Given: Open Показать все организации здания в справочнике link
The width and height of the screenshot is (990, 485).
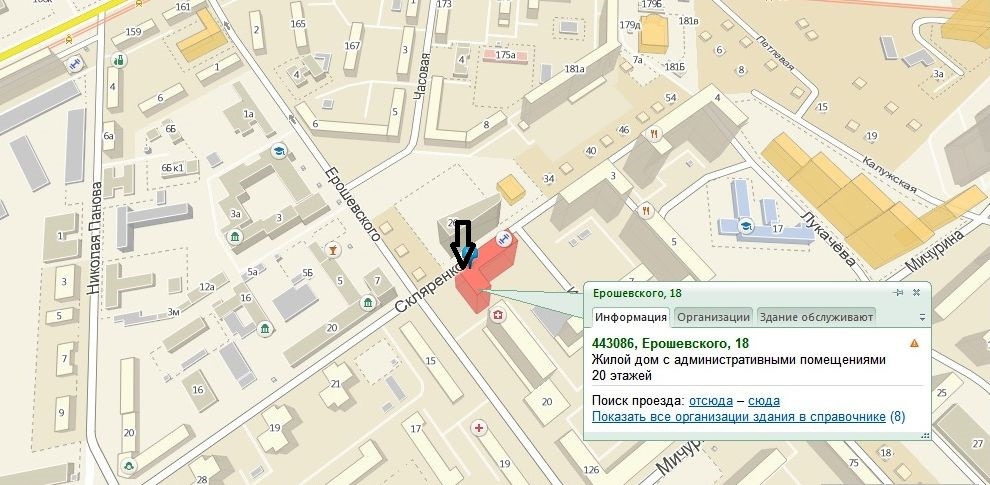Looking at the screenshot, I should pos(739,417).
